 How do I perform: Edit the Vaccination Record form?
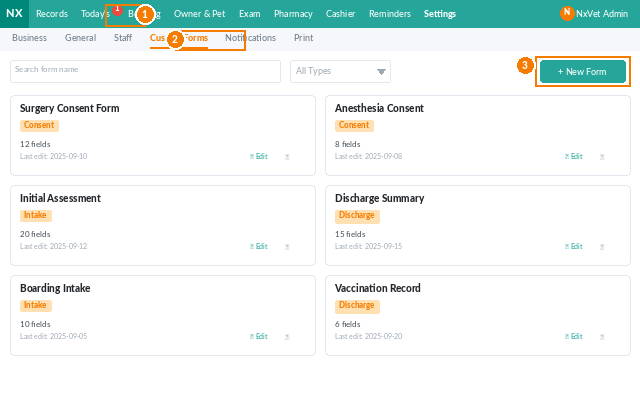pos(574,336)
